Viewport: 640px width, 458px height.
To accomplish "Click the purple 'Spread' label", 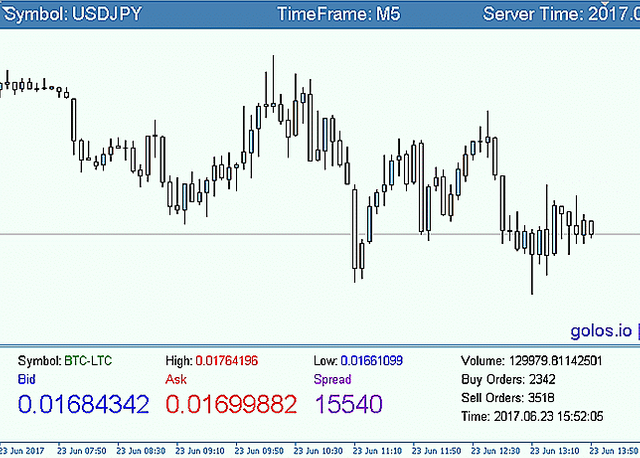I will 332,379.
